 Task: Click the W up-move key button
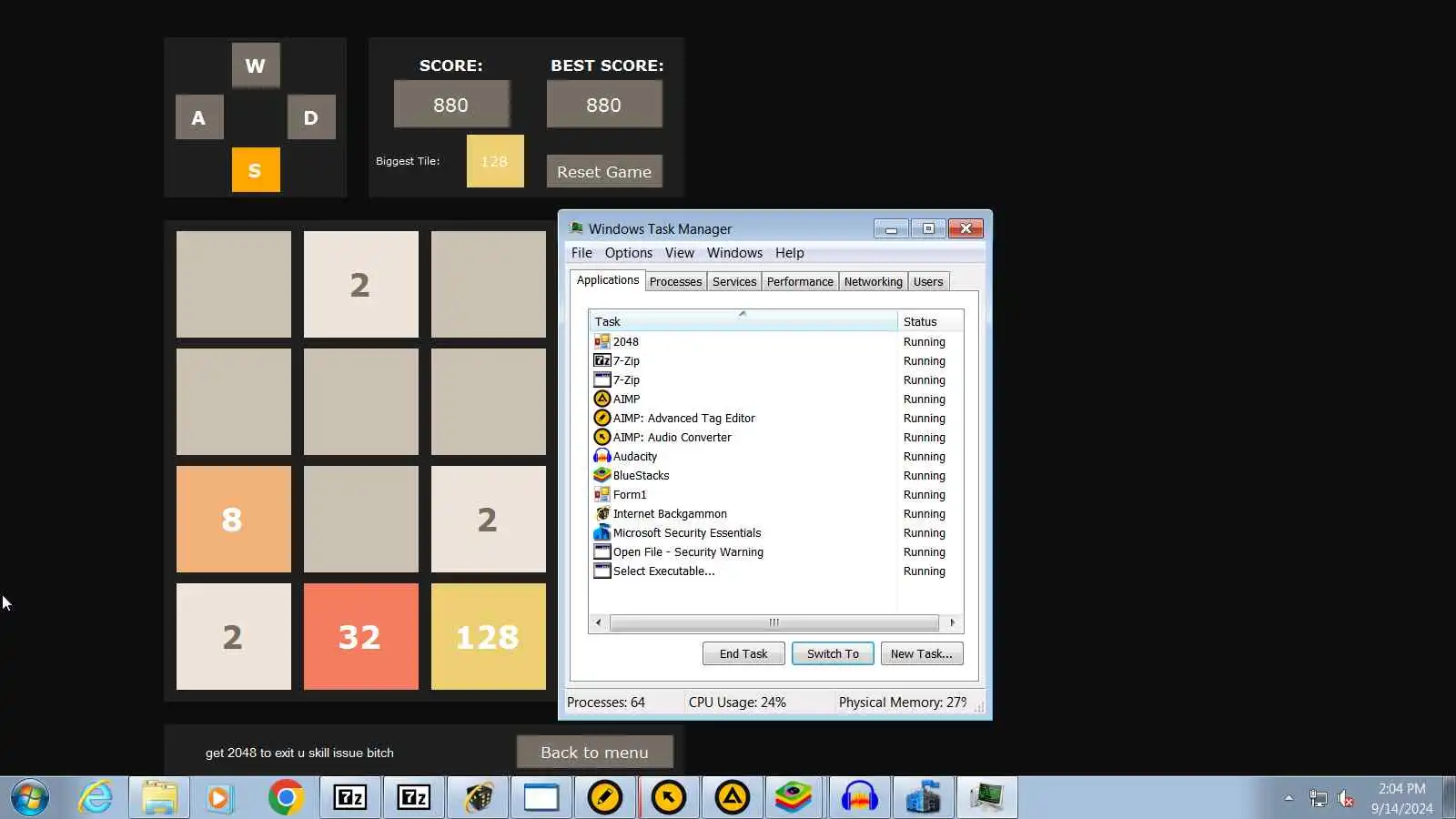point(256,66)
